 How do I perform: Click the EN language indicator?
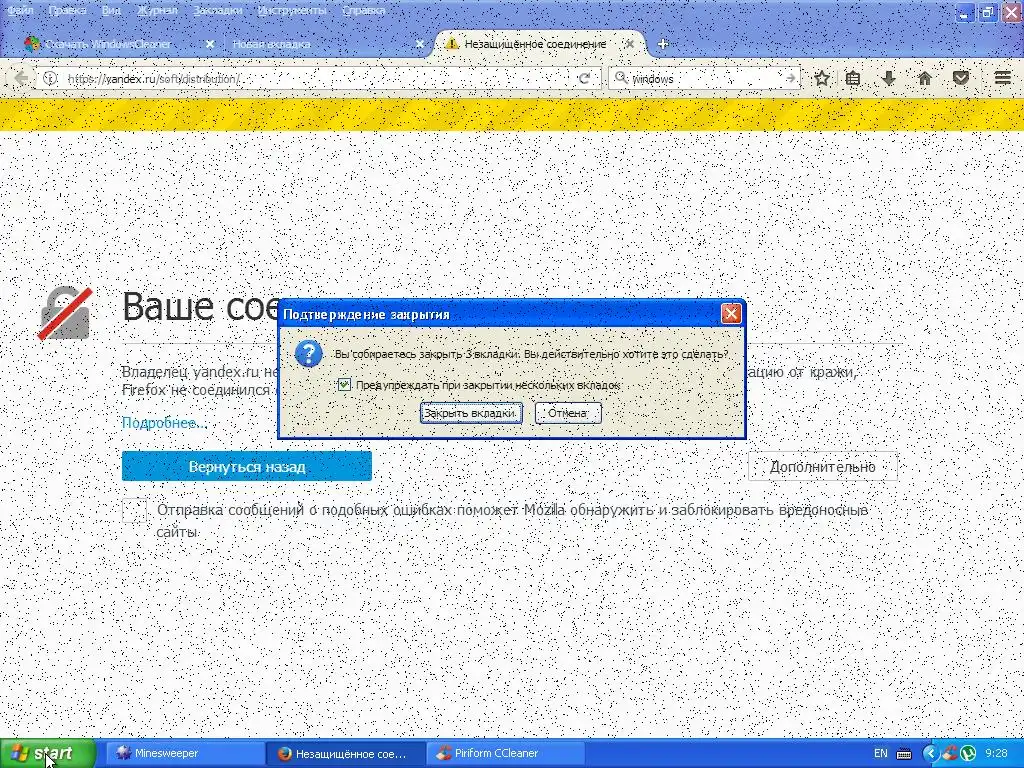(x=880, y=754)
